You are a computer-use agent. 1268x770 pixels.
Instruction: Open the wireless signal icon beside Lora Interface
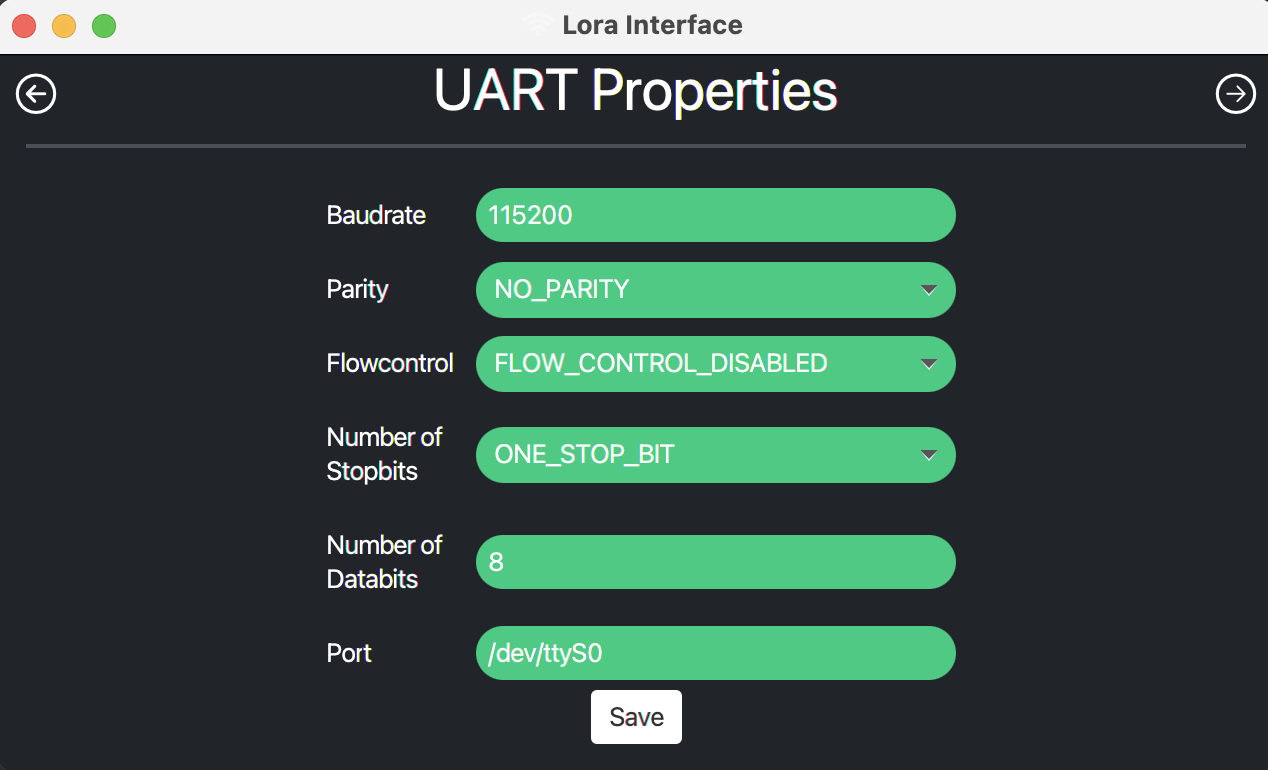pyautogui.click(x=539, y=24)
